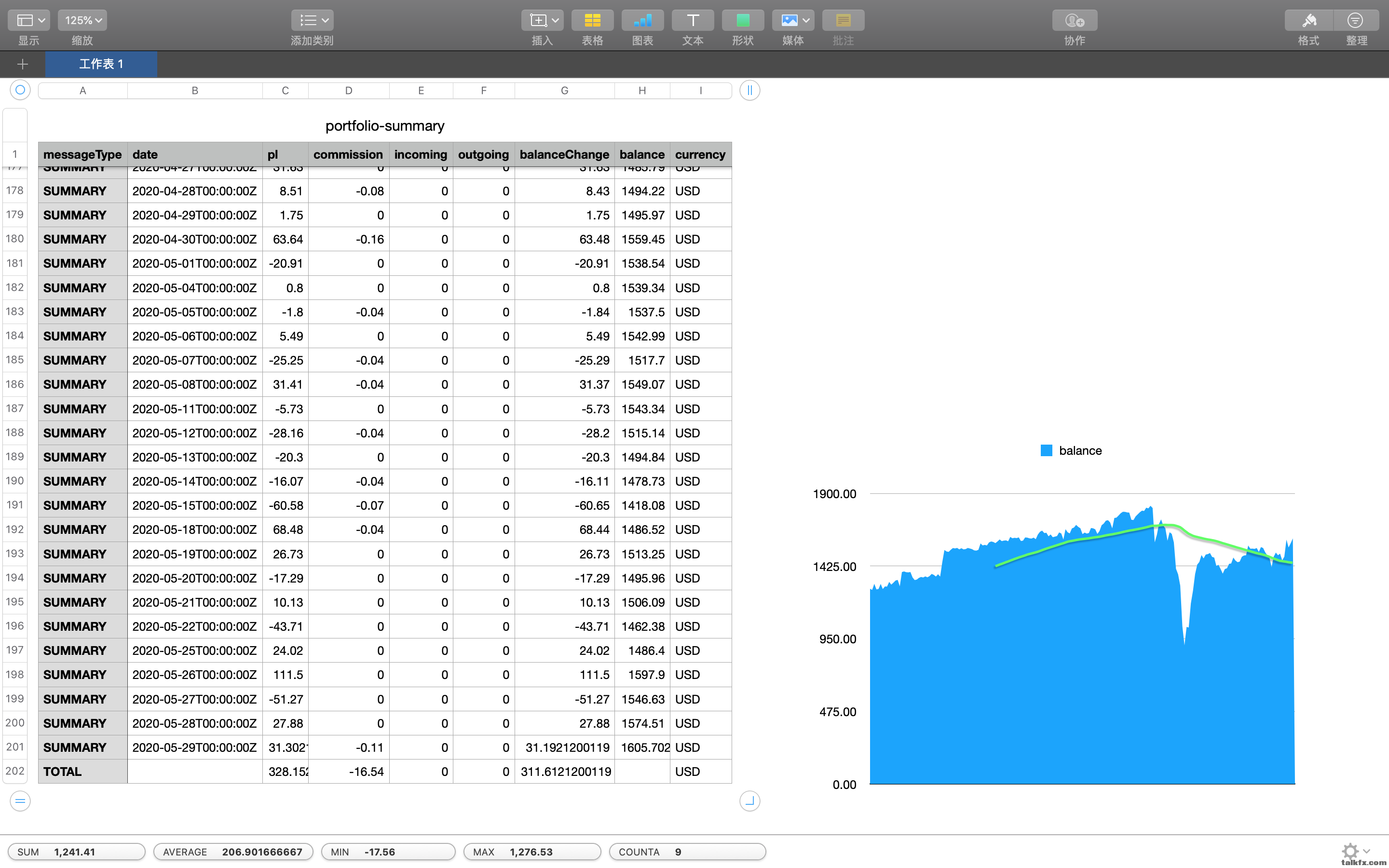Open the 125% zoom dropdown
Image resolution: width=1389 pixels, height=868 pixels.
click(82, 21)
